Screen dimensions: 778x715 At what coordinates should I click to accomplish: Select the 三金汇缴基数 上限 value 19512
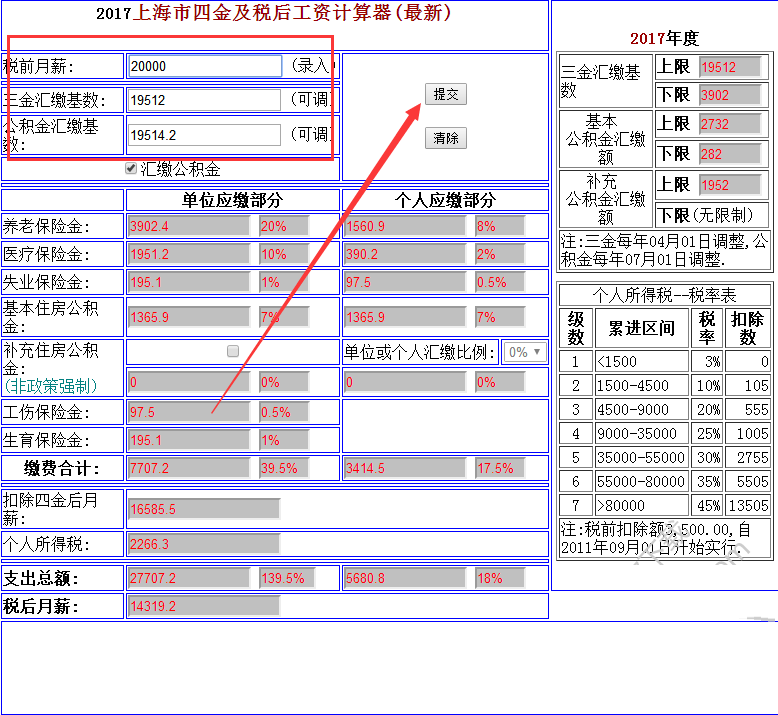point(730,67)
